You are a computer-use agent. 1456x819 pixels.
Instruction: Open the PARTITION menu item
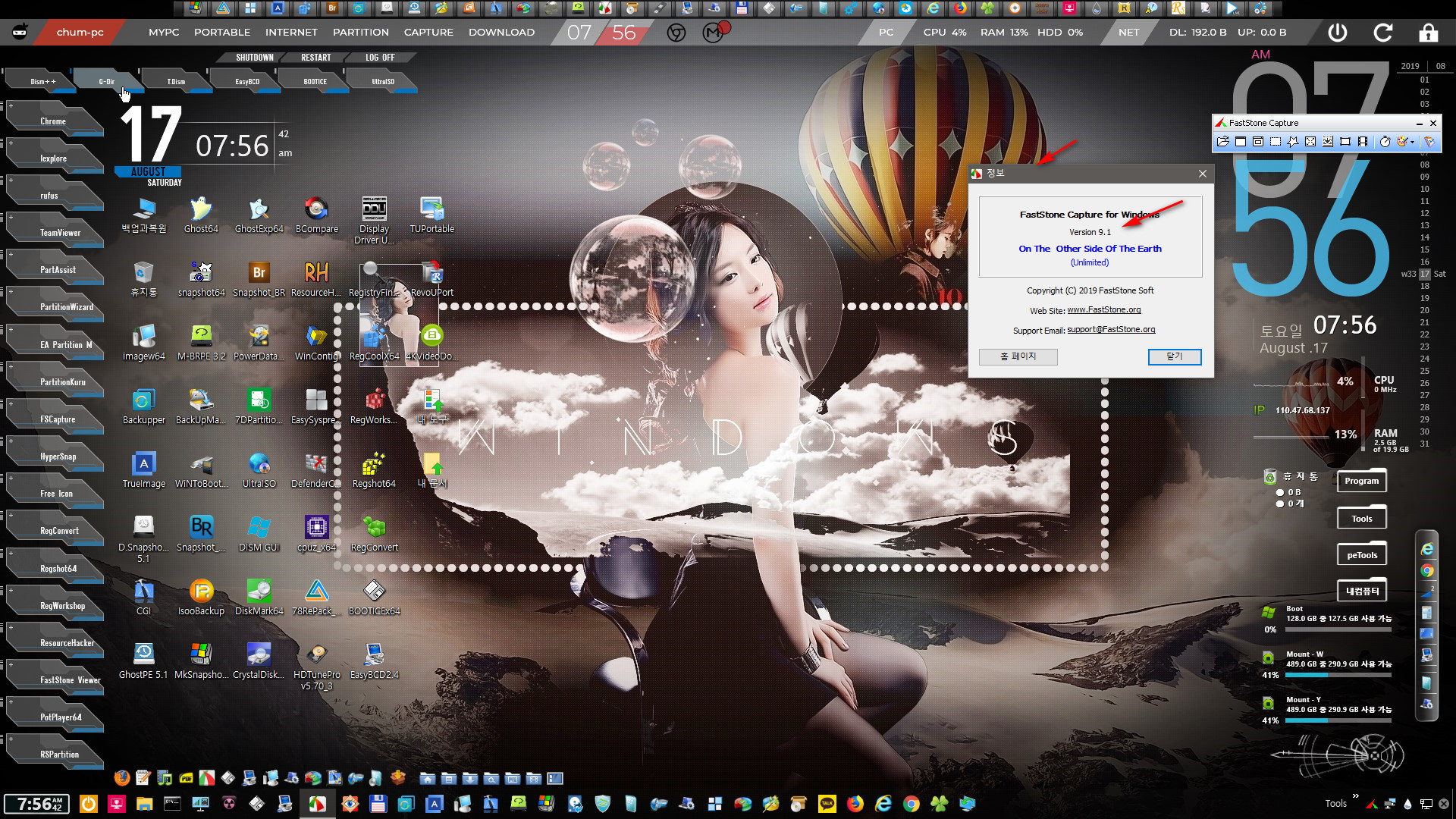click(x=361, y=33)
